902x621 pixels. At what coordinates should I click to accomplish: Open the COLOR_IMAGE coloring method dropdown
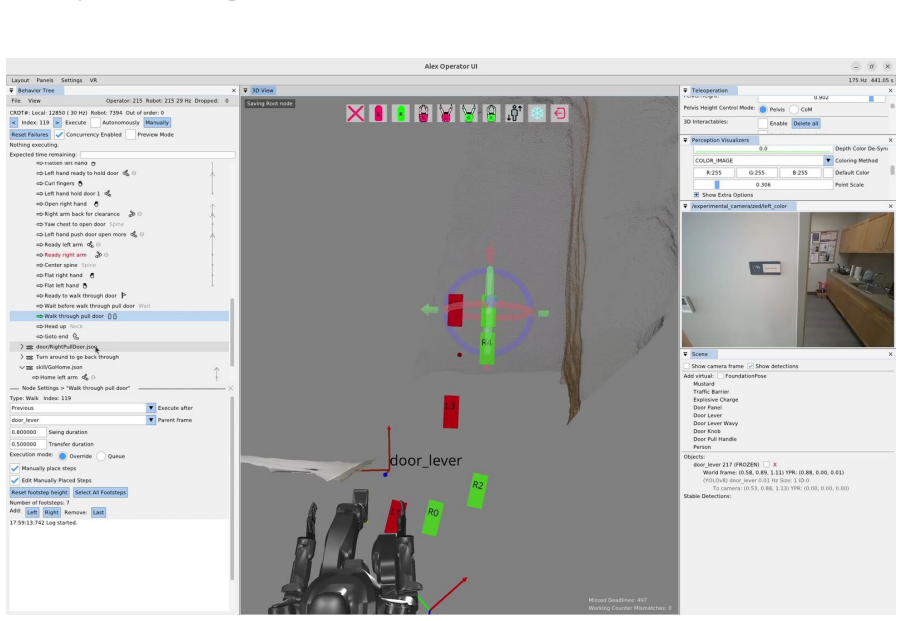pos(828,160)
